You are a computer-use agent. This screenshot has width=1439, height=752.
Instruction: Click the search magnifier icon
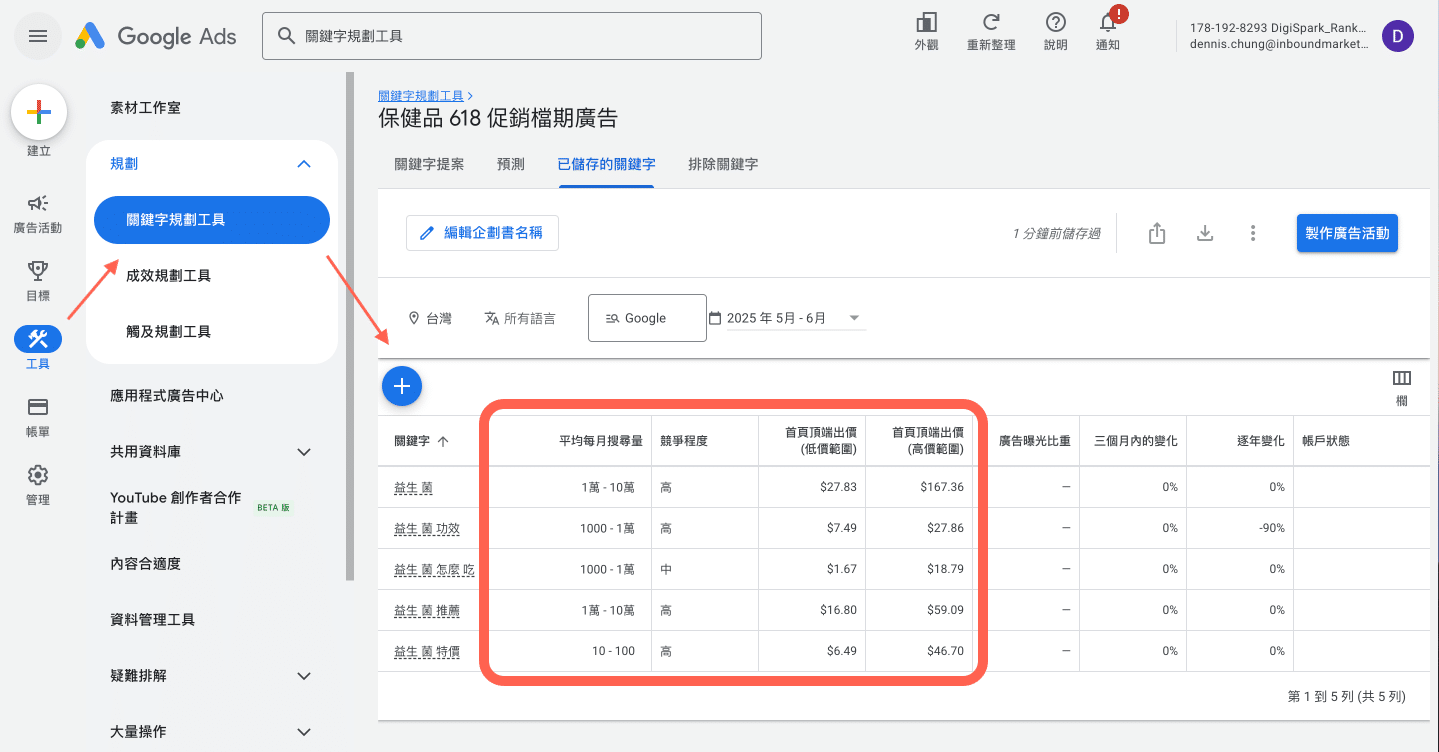tap(286, 36)
